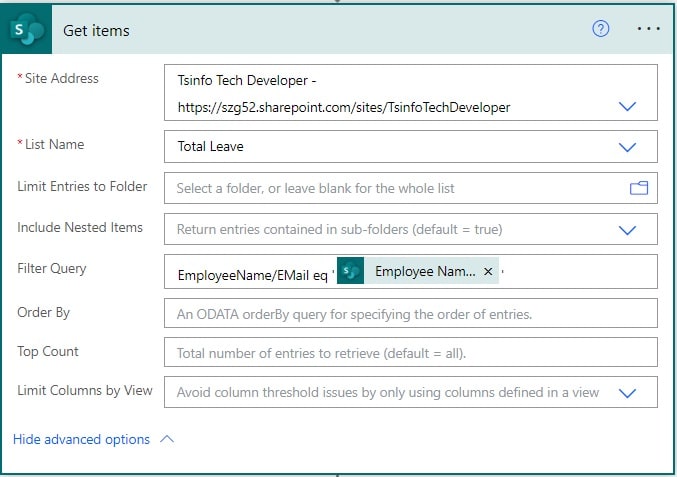Remove the Employee Name token with the X

(488, 271)
